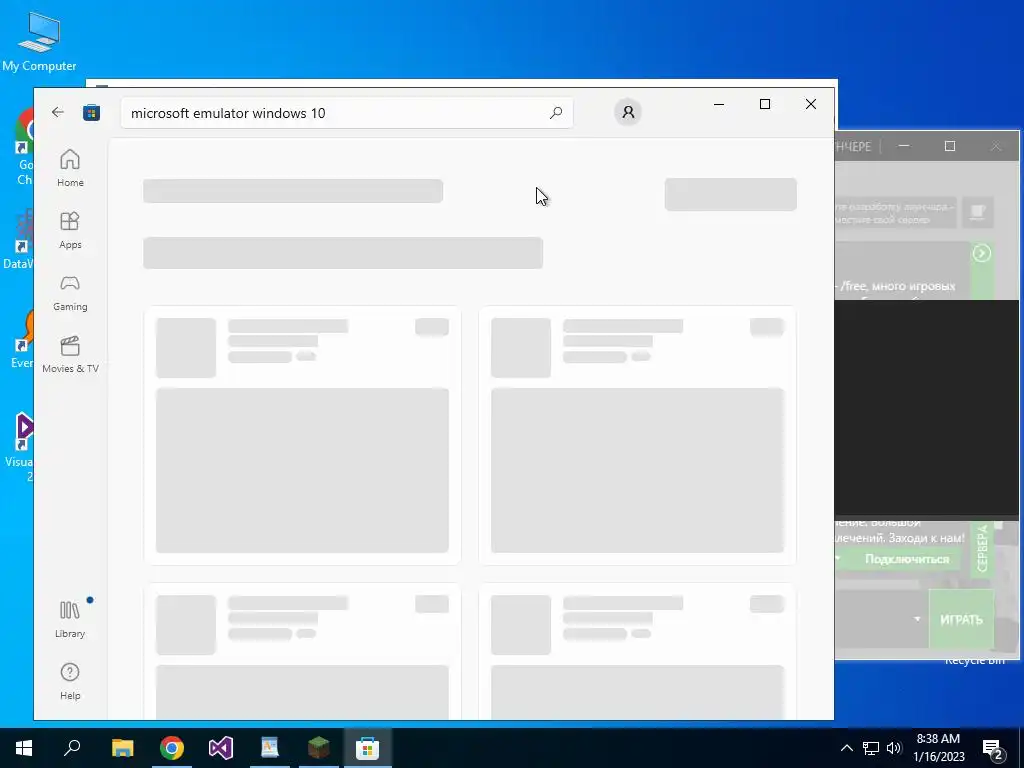Expand the dropdown arrow left of Подключиться
The image size is (1024, 768).
839,559
